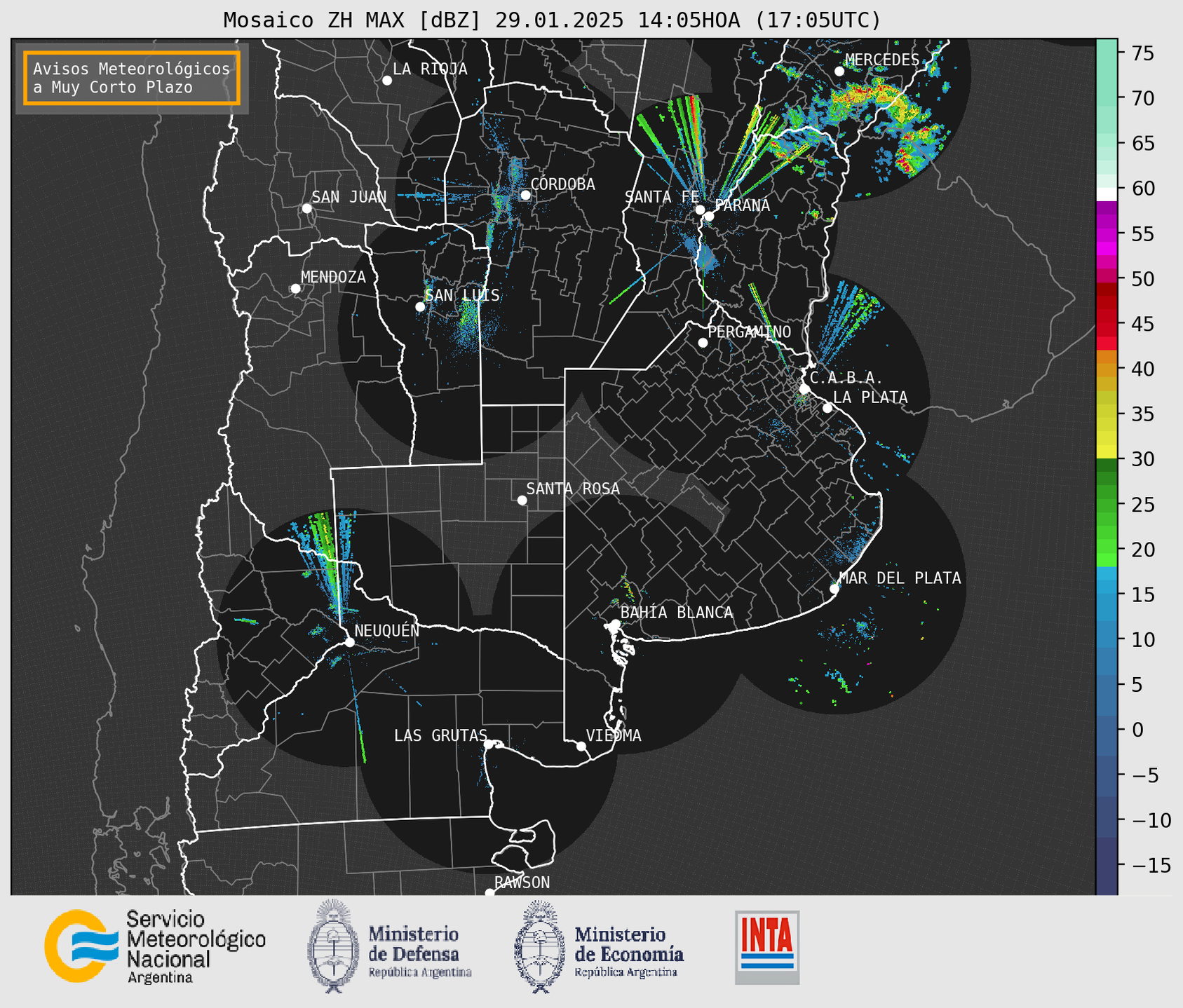Pick the green 25 dBZ colorbar segment

1107,505
